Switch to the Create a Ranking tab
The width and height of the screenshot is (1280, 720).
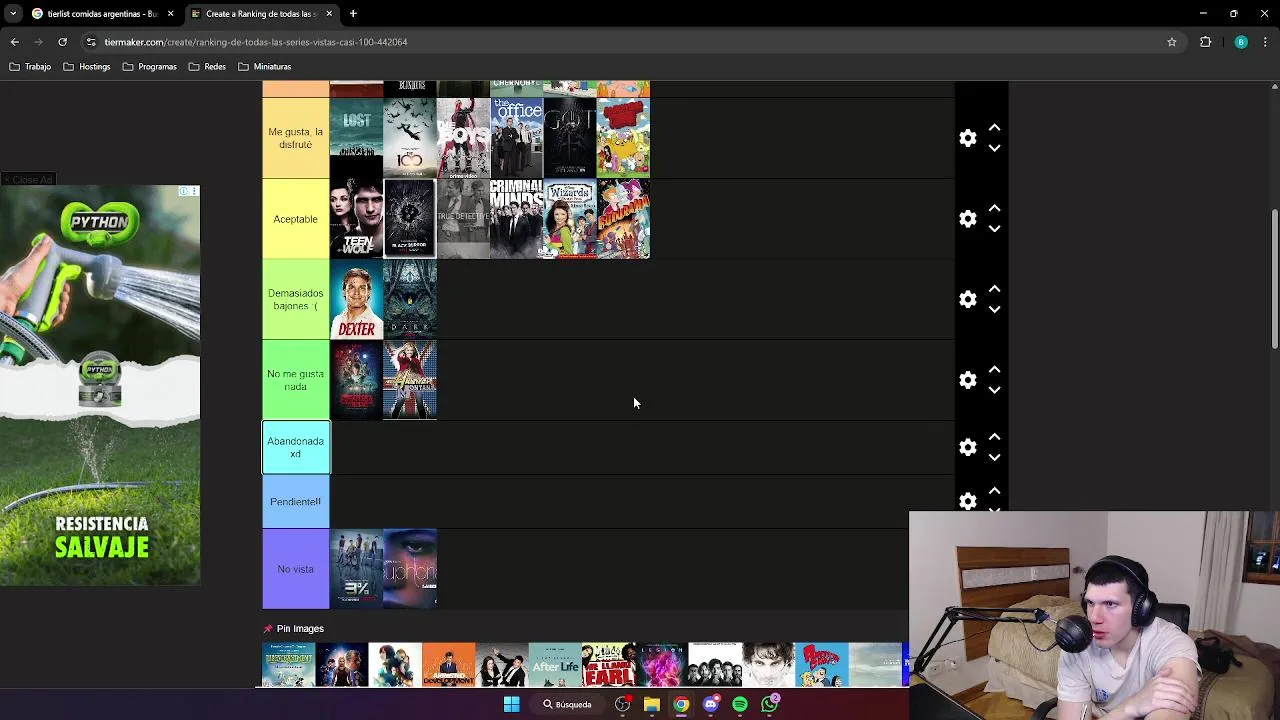(x=262, y=14)
